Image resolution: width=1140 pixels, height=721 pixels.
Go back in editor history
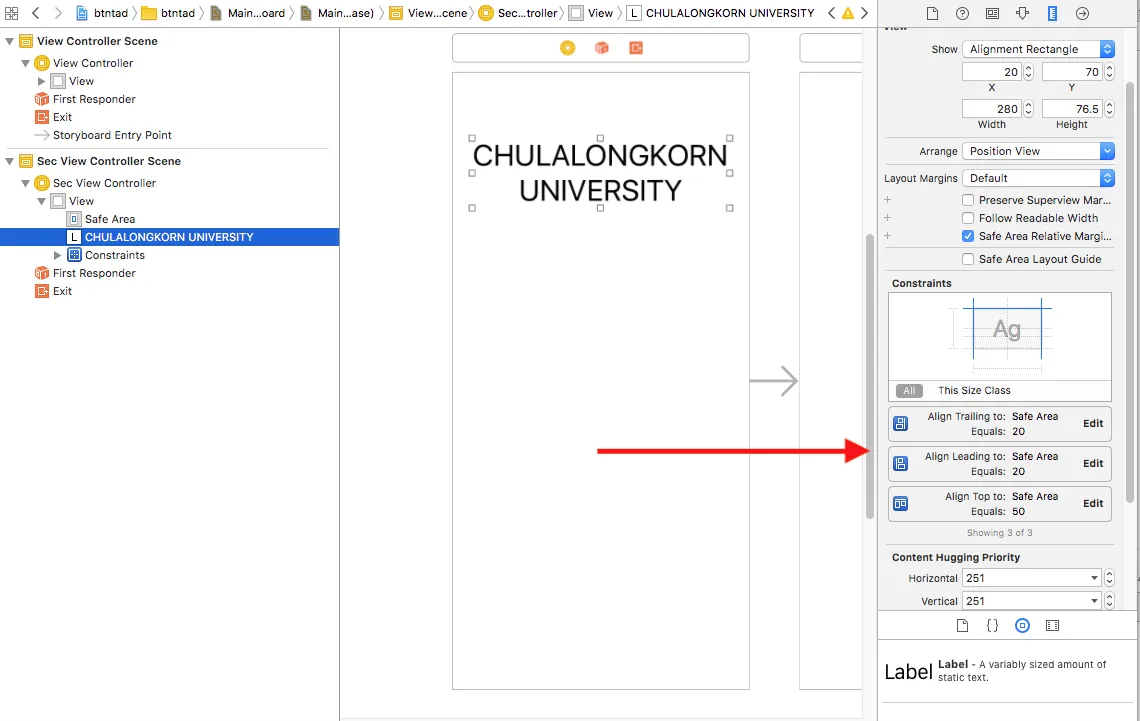(x=36, y=13)
